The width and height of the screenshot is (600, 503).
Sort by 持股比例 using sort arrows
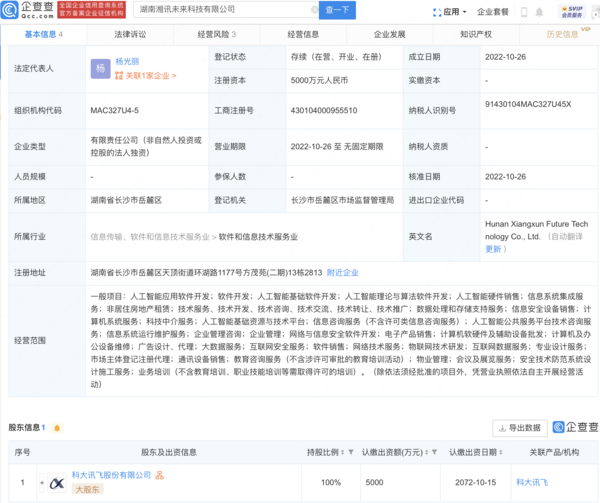[x=342, y=452]
